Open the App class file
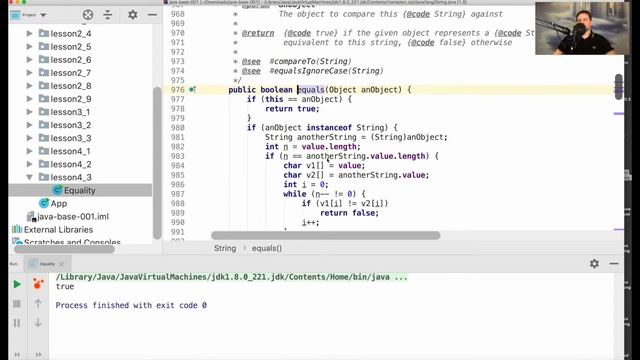This screenshot has height=360, width=640. pos(59,203)
